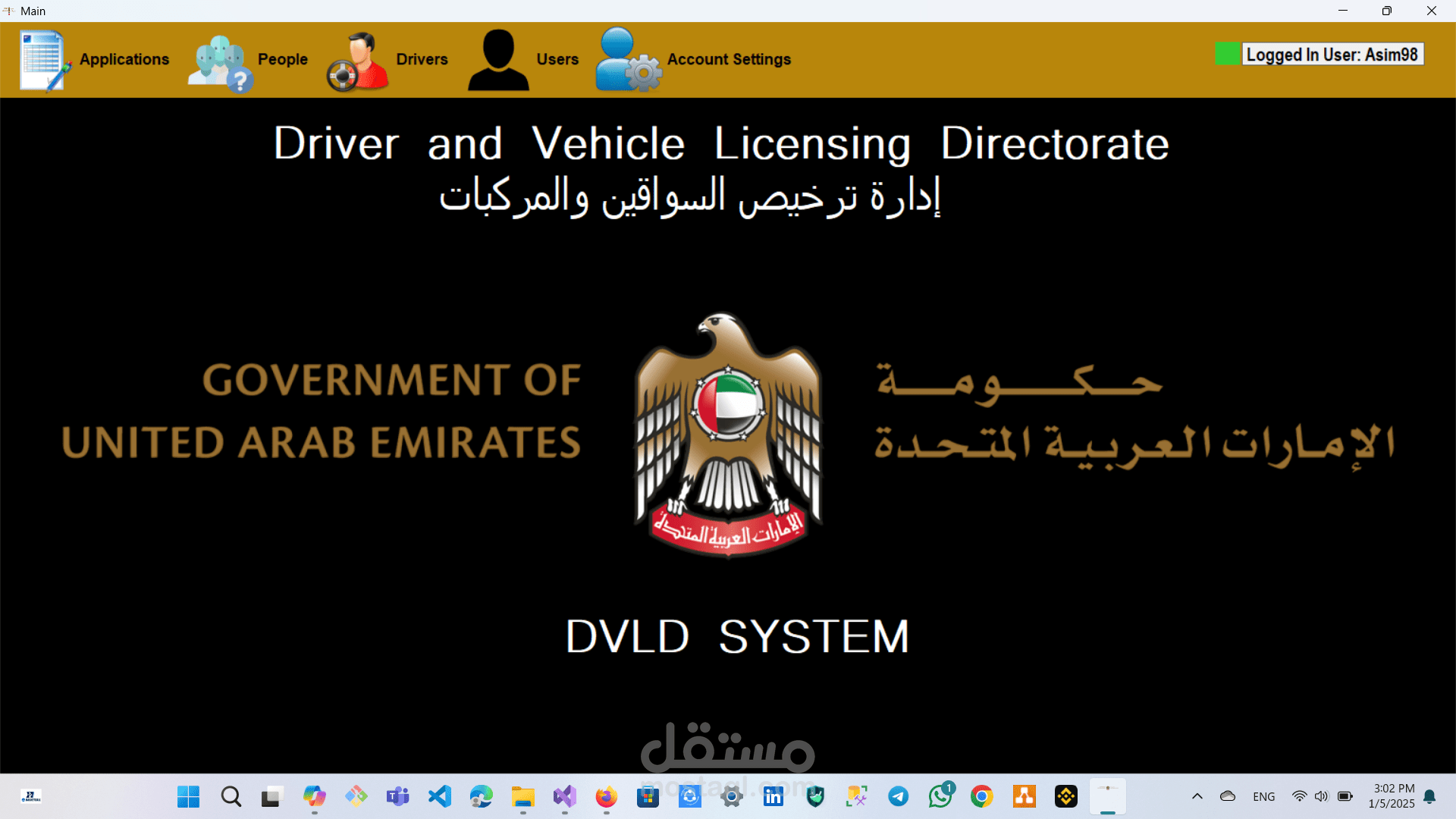Click the Users silhouette icon
1456x819 pixels.
(498, 61)
